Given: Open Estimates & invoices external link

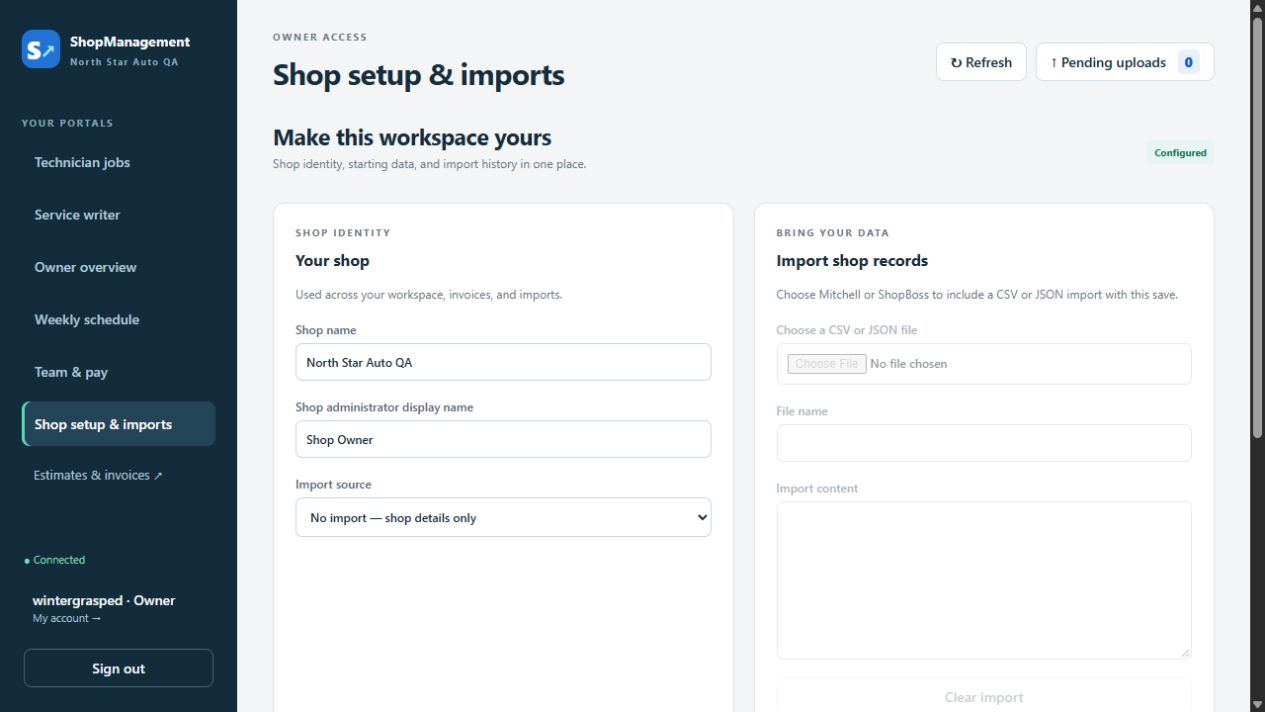Looking at the screenshot, I should coord(98,475).
